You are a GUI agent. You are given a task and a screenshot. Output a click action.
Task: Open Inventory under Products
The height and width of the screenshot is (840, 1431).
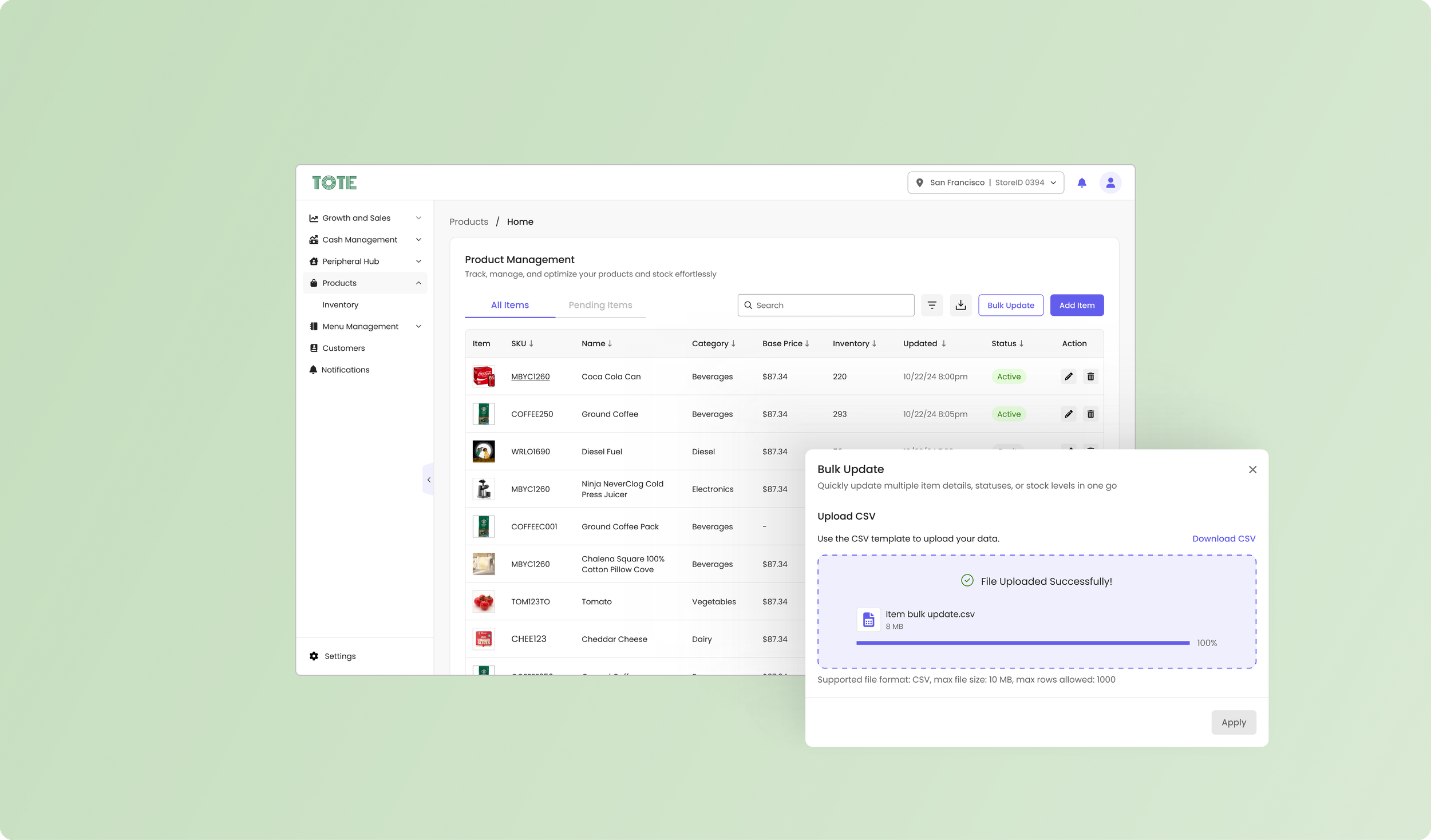[x=340, y=305]
